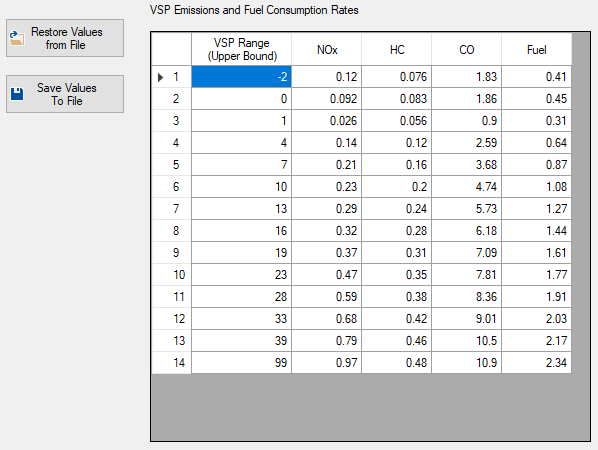
Task: Click NOx cell with value 0.97
Action: 327,363
